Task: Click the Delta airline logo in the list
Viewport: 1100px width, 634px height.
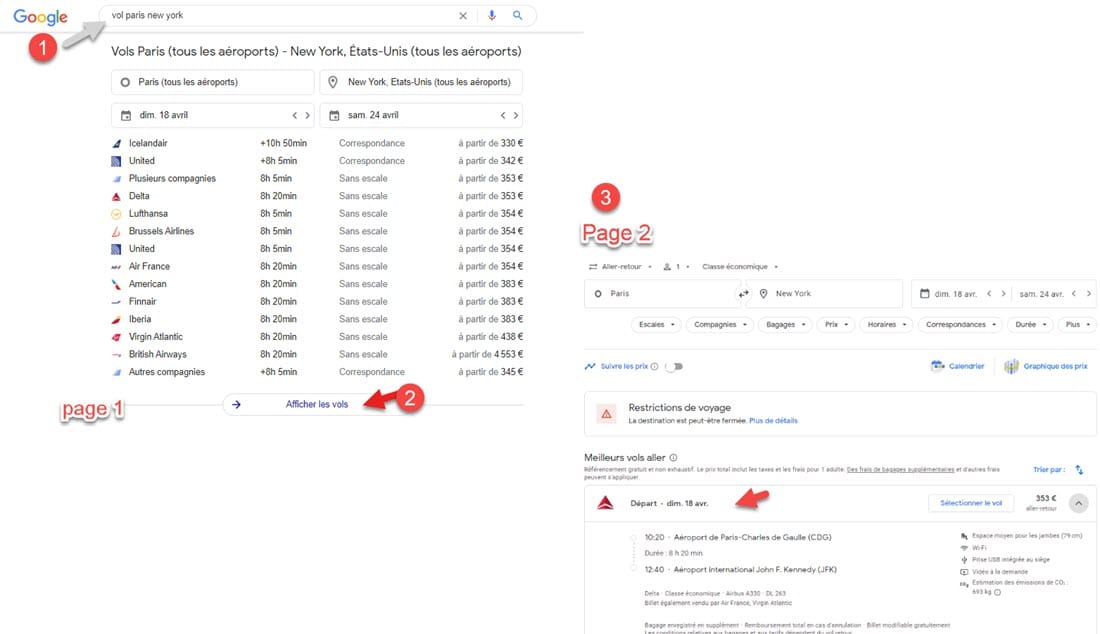Action: [x=116, y=196]
